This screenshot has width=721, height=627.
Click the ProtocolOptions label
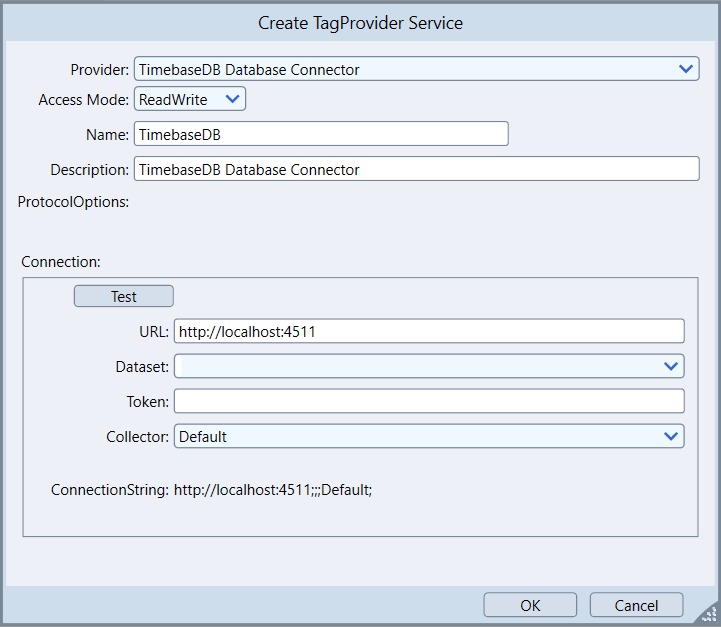pyautogui.click(x=74, y=202)
